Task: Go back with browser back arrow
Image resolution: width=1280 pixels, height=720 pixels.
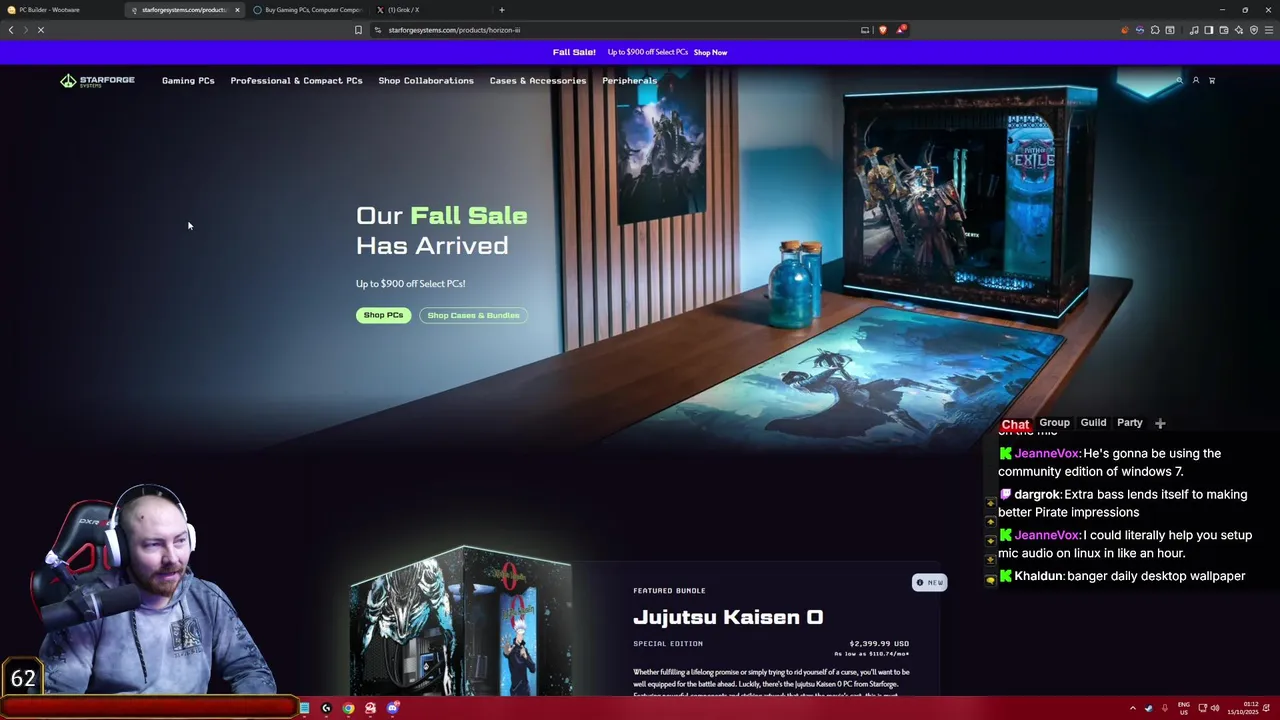Action: pyautogui.click(x=11, y=30)
